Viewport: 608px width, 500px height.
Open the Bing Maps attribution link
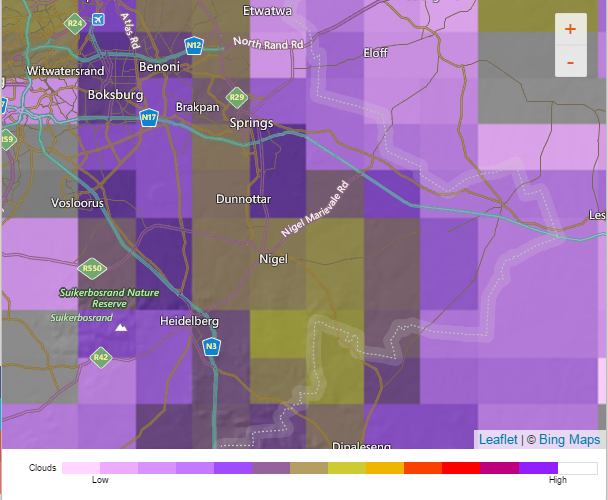pos(569,439)
